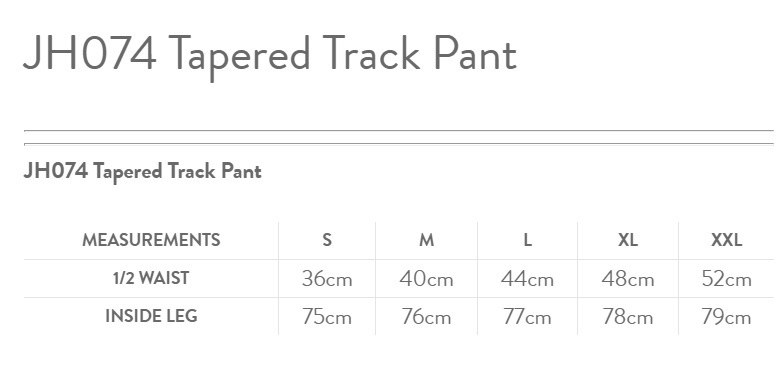Screen dimensions: 781x384
Task: Select the XL size column header
Action: click(x=628, y=240)
